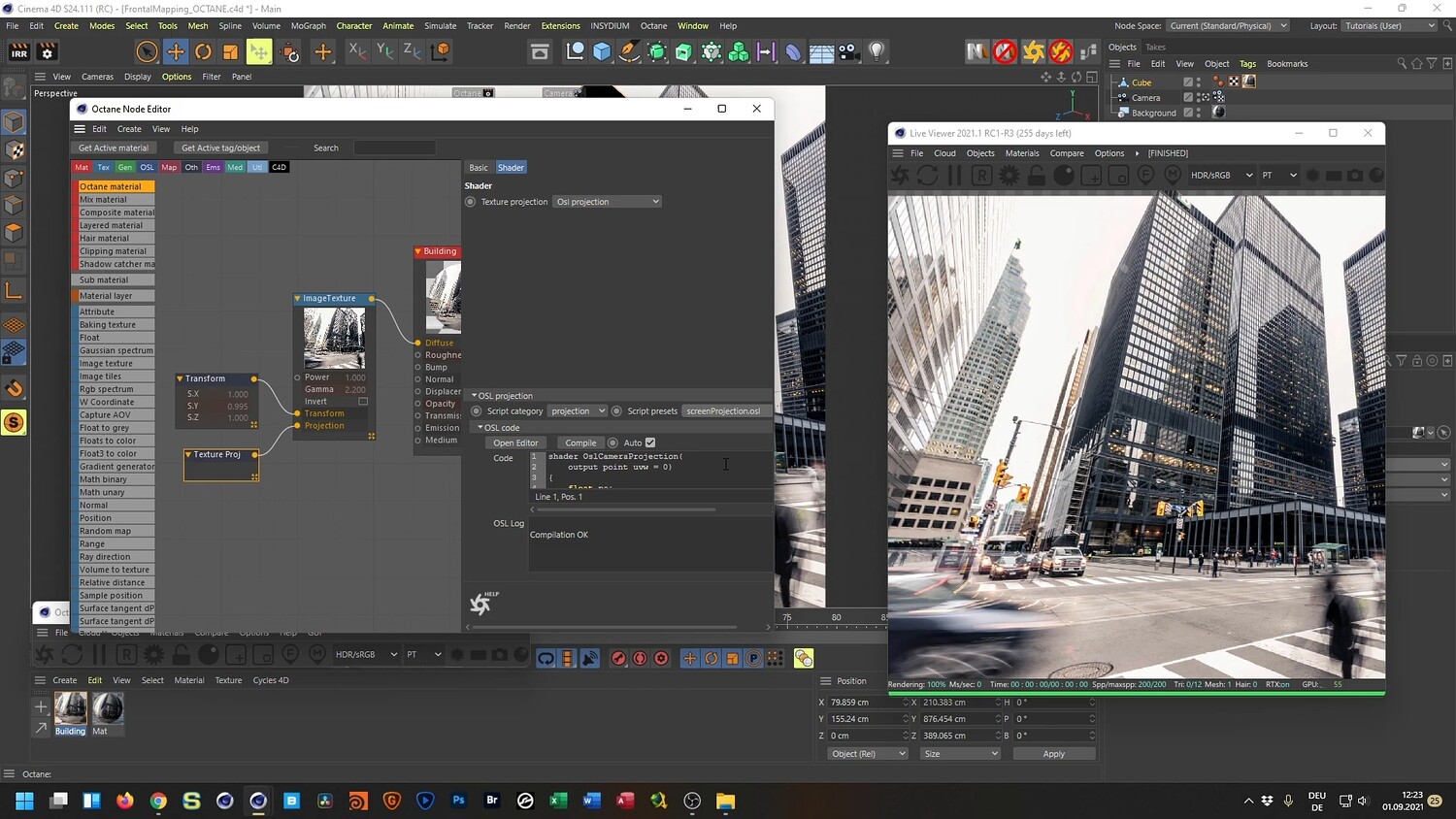
Task: Open the PT kernel dropdown in Live Viewer
Action: (x=1279, y=176)
